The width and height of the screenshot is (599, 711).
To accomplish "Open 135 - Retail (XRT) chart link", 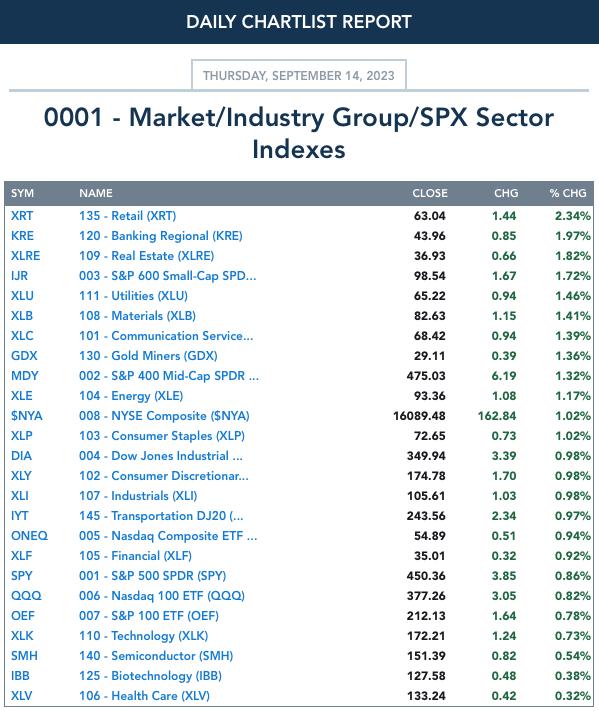I will [x=127, y=216].
